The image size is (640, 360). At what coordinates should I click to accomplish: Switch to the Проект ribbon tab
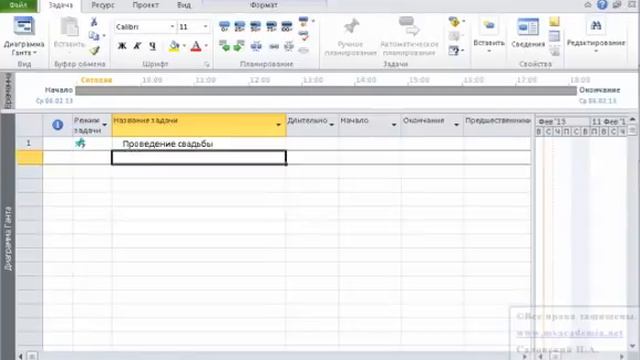[x=145, y=5]
